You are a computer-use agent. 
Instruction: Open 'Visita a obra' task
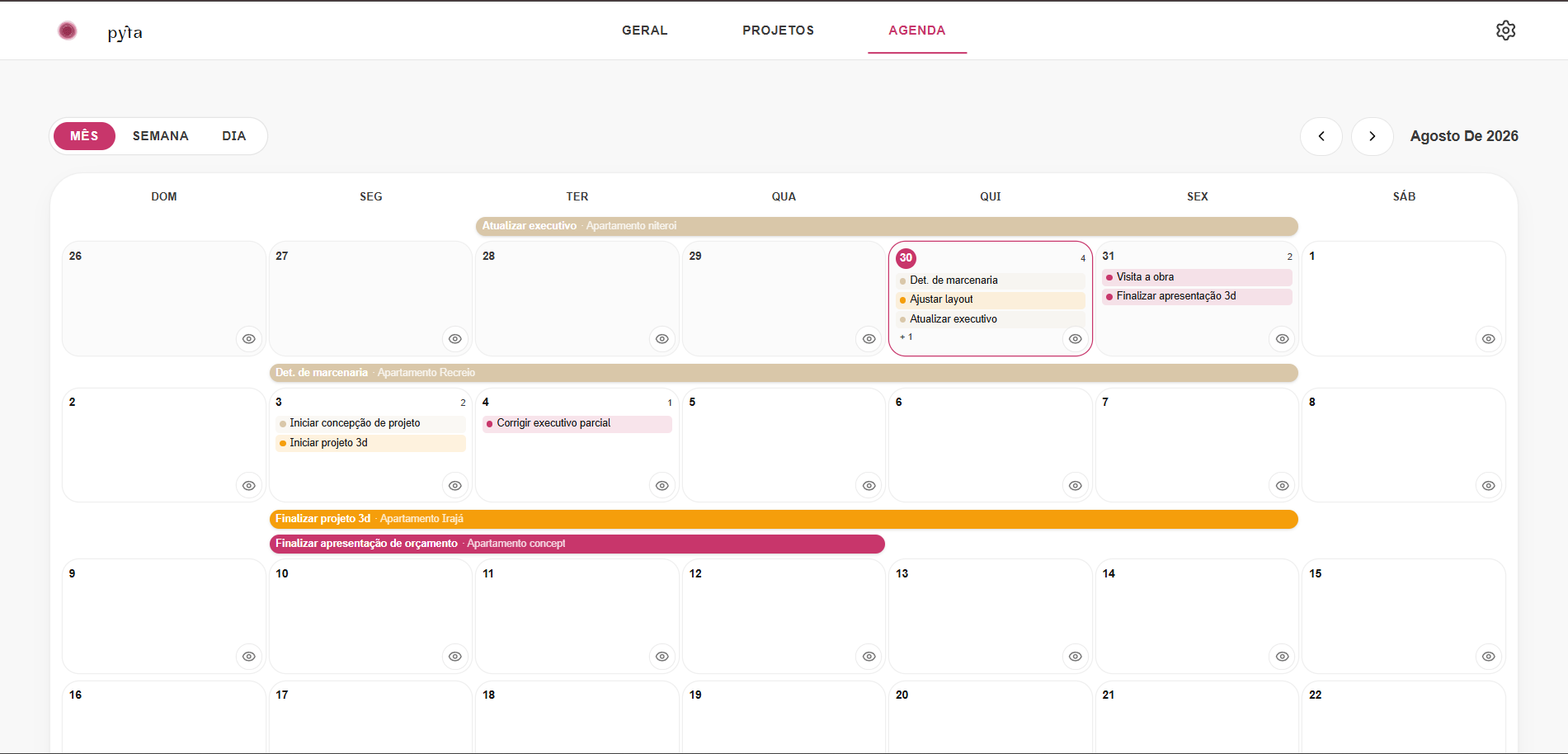coord(1198,277)
